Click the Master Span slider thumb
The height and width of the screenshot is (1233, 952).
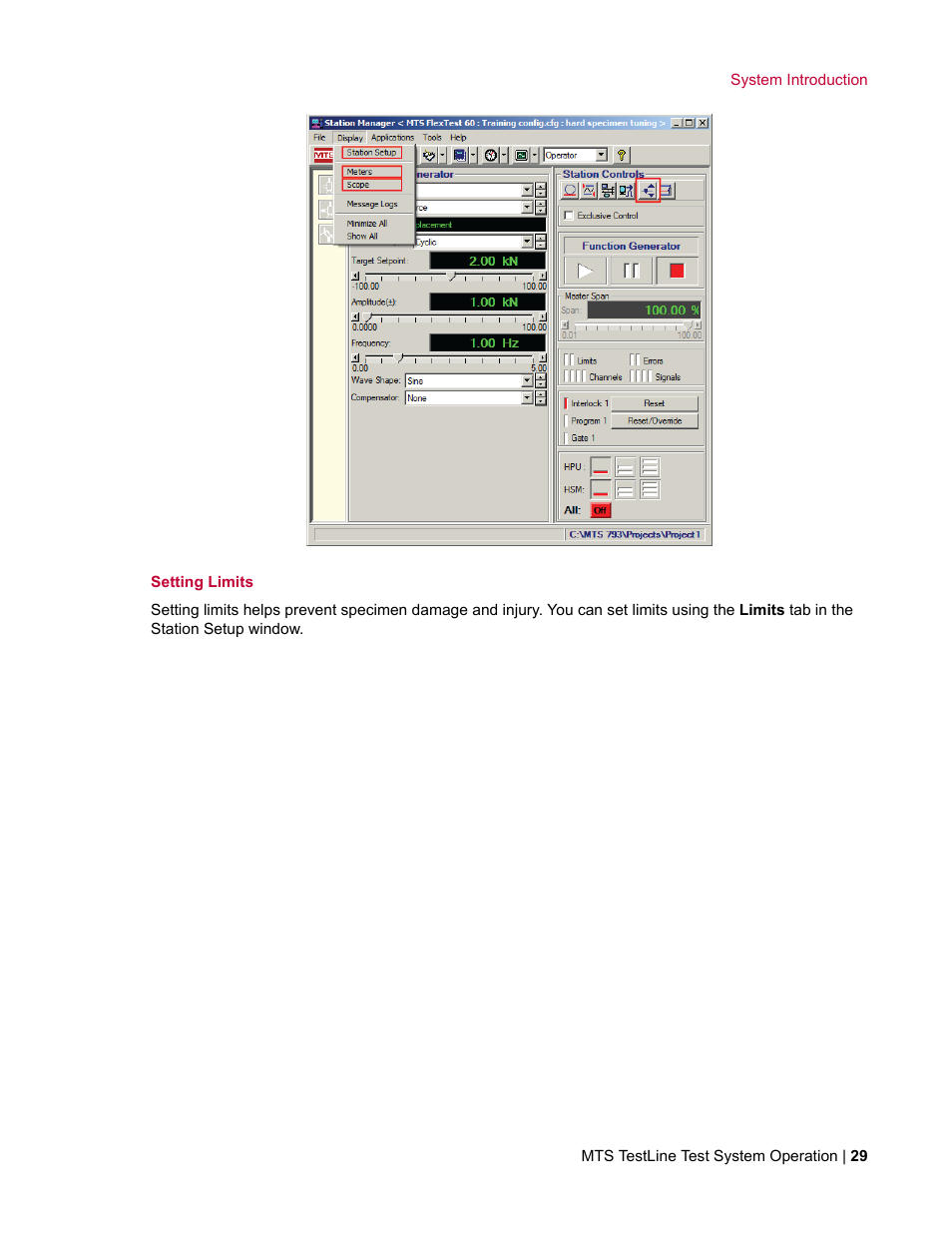point(688,325)
